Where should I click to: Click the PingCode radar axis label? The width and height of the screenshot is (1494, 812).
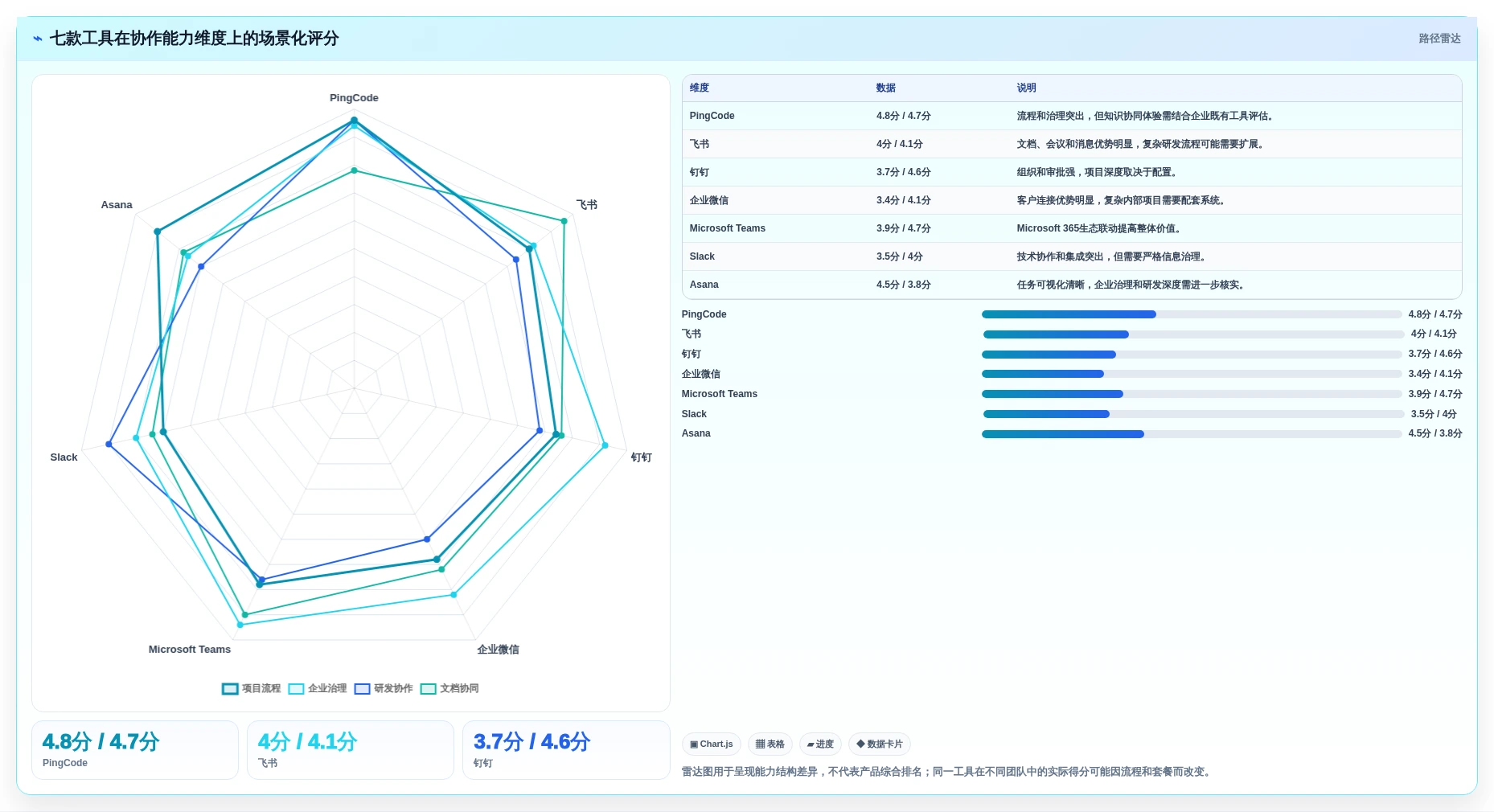click(354, 98)
